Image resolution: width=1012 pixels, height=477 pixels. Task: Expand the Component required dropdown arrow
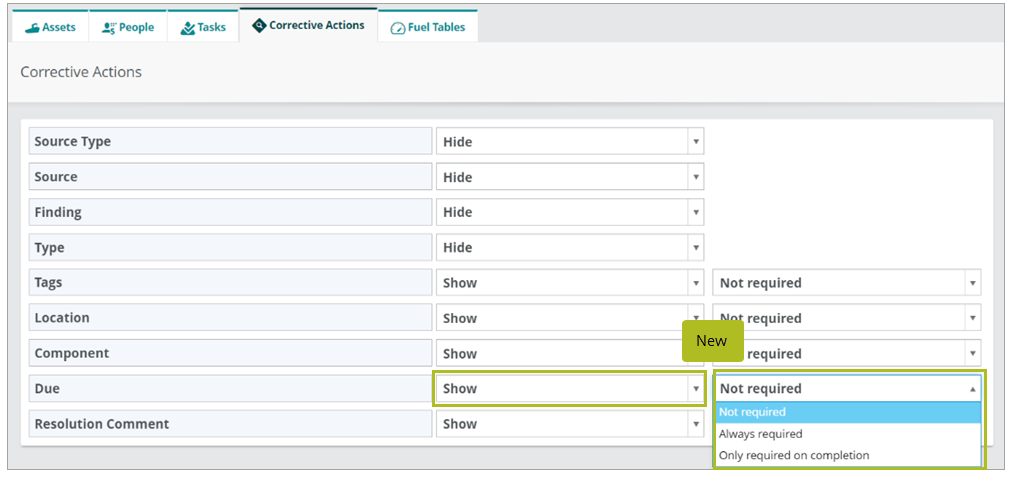972,354
